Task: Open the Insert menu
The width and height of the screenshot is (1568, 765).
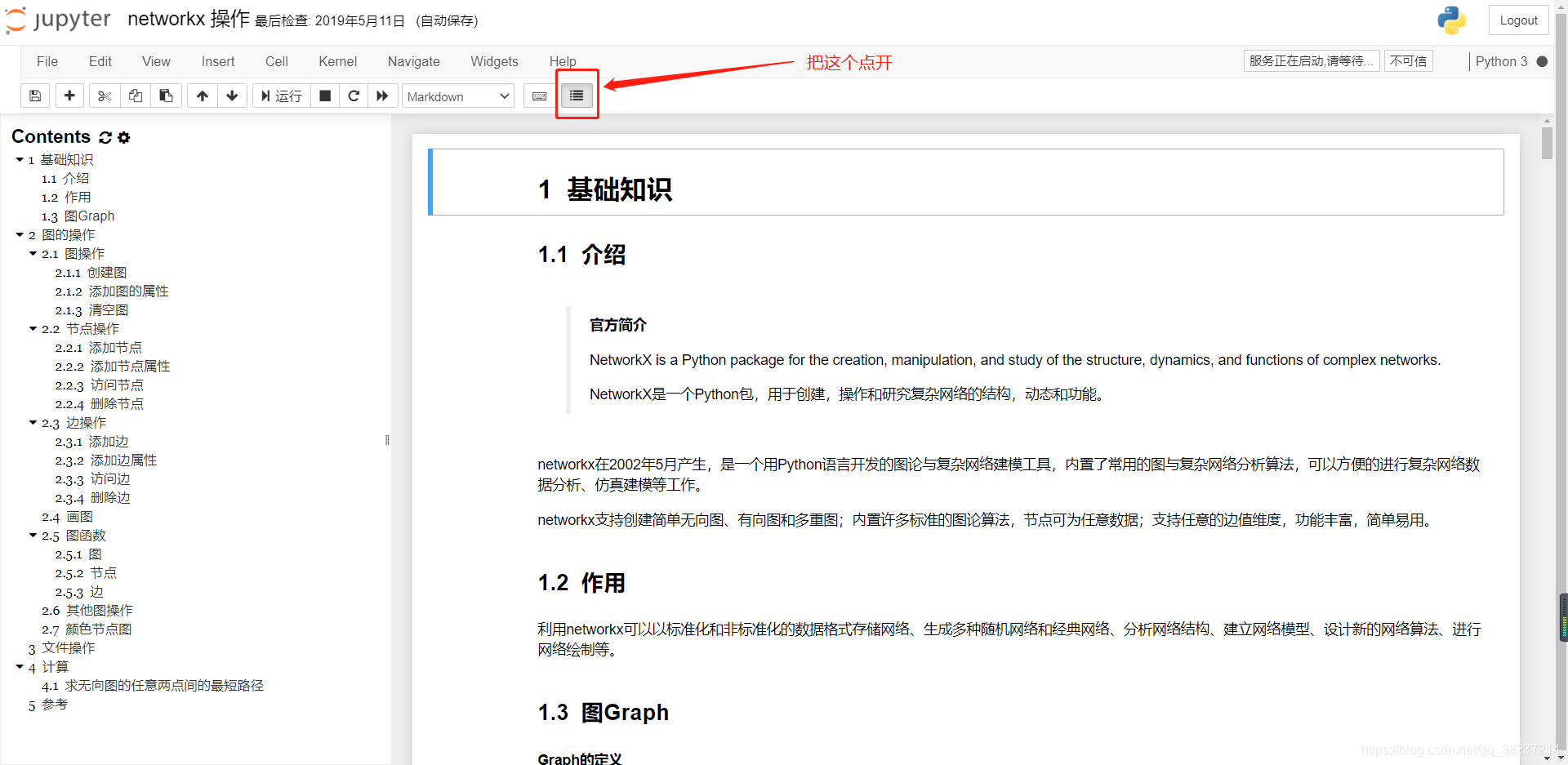Action: point(218,61)
